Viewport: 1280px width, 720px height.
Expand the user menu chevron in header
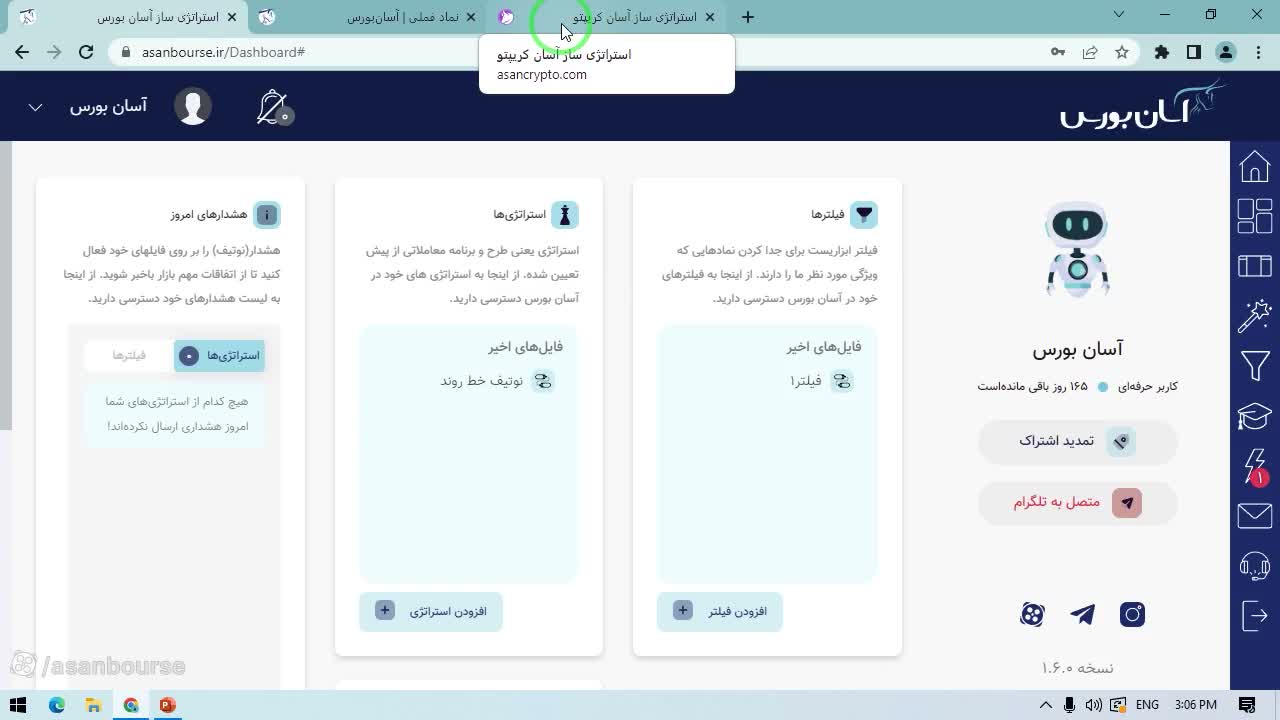35,107
